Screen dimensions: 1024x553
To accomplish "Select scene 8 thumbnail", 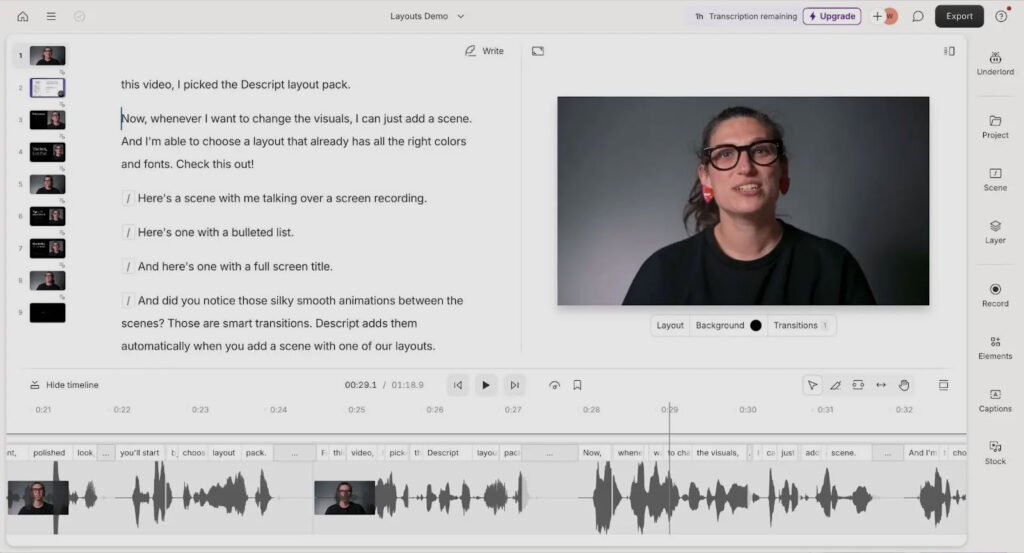I will [x=48, y=281].
